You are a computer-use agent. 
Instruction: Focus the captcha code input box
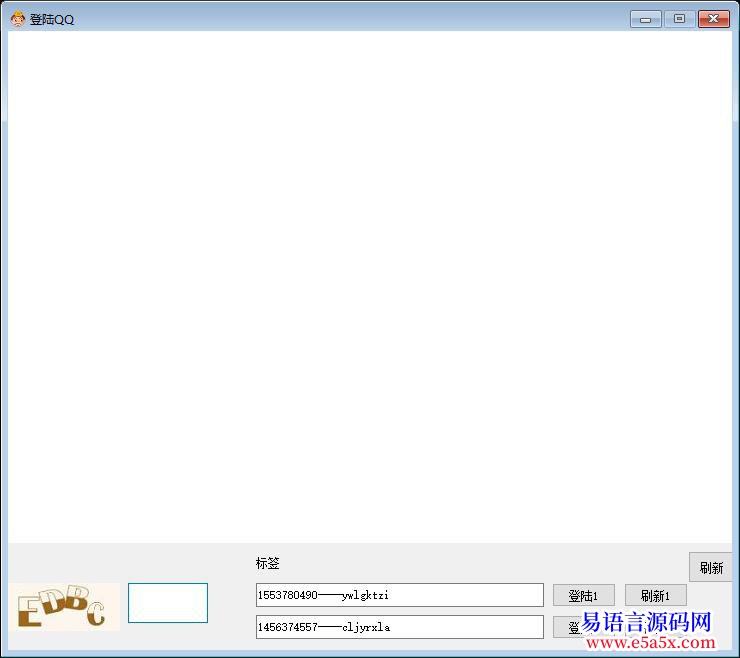click(x=168, y=603)
